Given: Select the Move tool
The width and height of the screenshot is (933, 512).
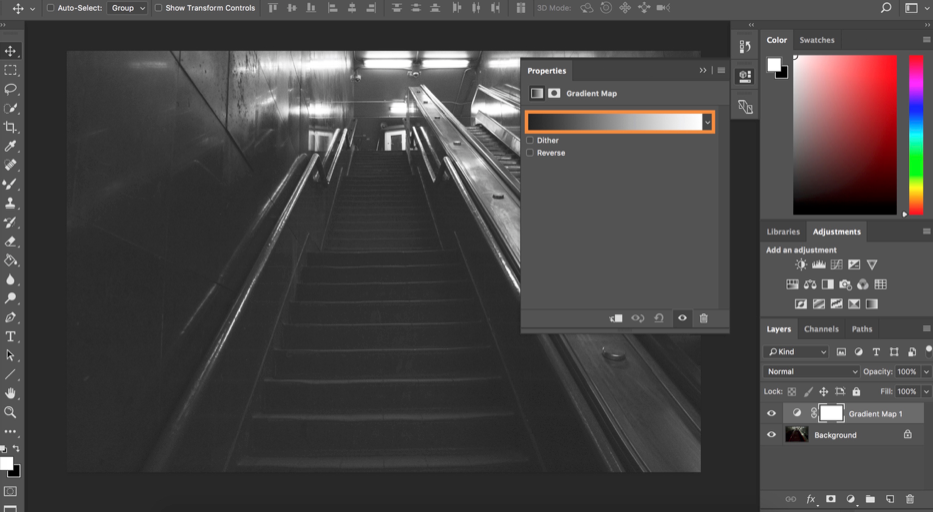Looking at the screenshot, I should [10, 51].
